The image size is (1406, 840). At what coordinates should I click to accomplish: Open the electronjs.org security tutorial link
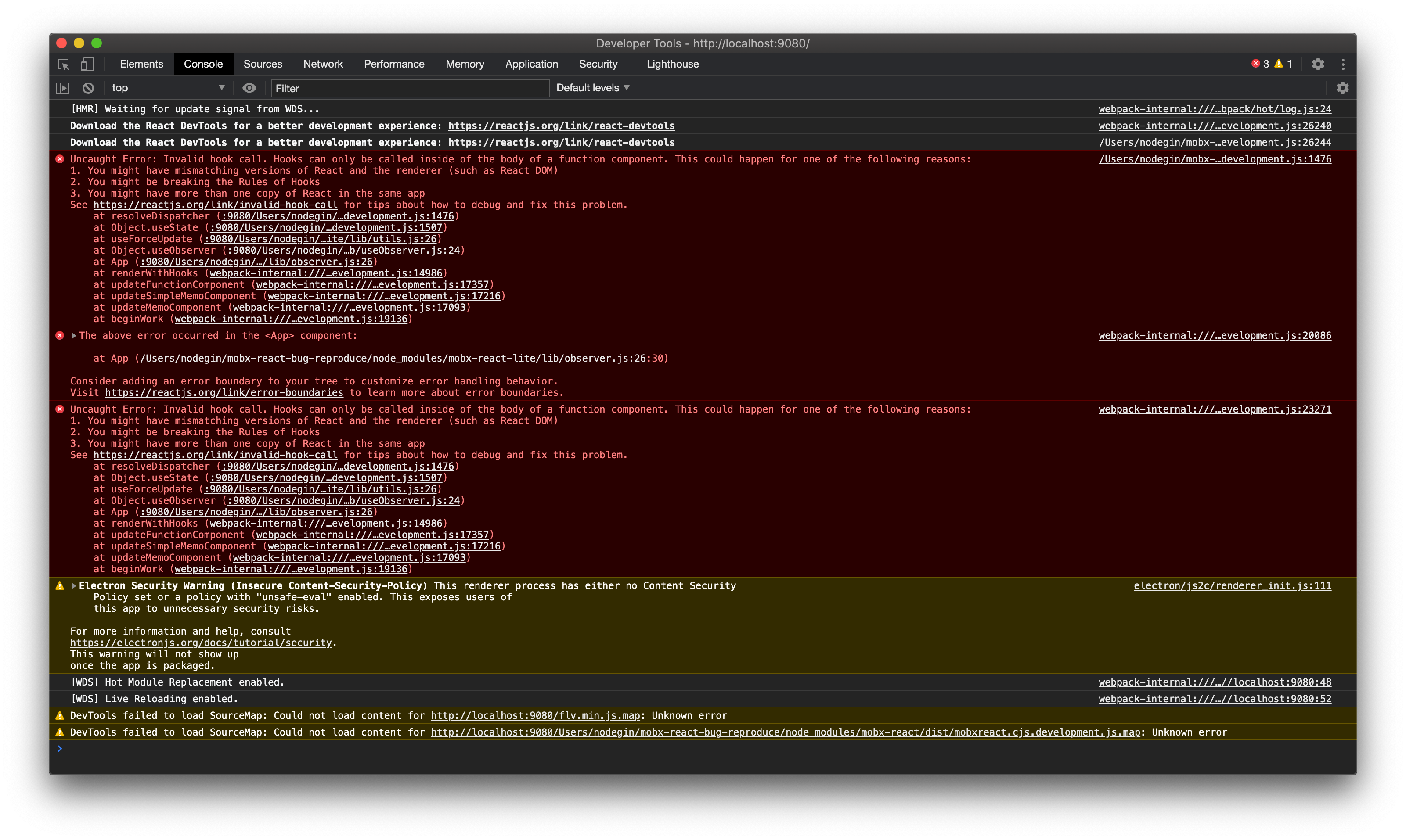pyautogui.click(x=201, y=643)
